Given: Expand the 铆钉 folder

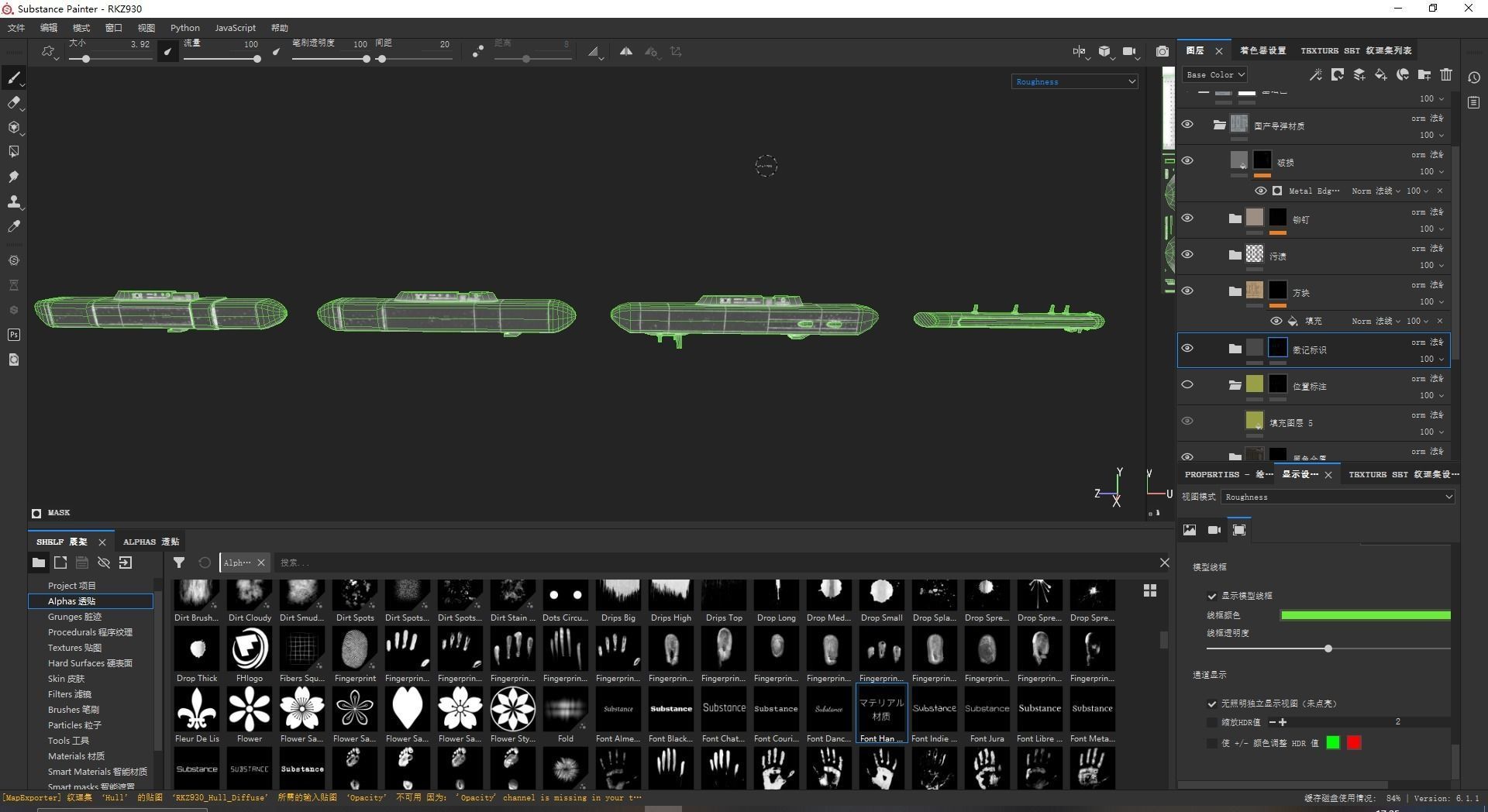Looking at the screenshot, I should (1235, 218).
